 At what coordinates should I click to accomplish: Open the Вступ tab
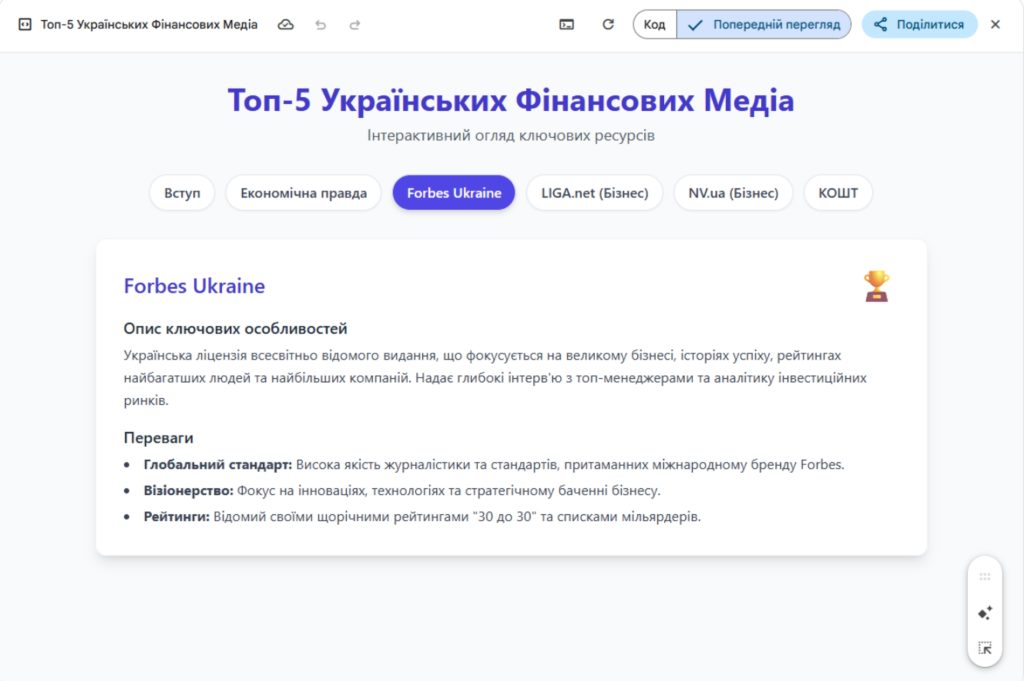pos(181,192)
